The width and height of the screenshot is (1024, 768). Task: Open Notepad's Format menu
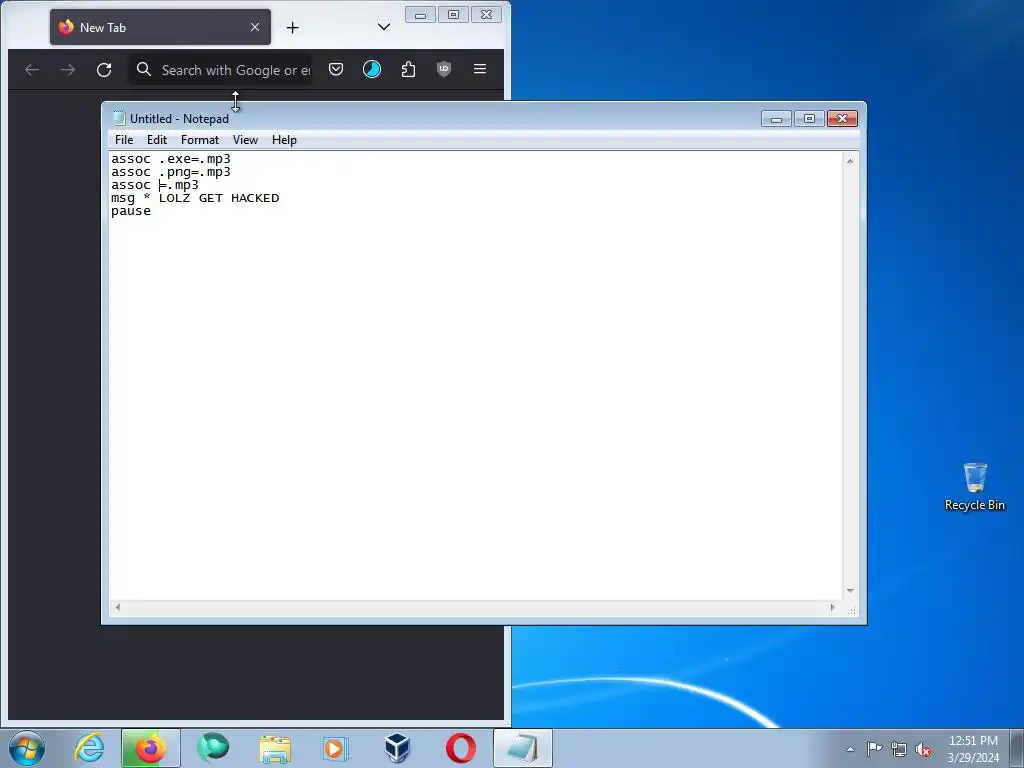click(x=200, y=140)
